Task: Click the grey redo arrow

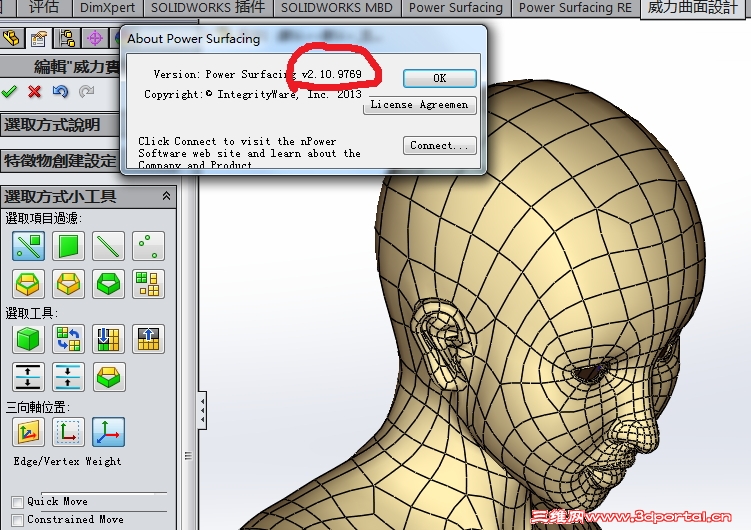Action: point(87,91)
